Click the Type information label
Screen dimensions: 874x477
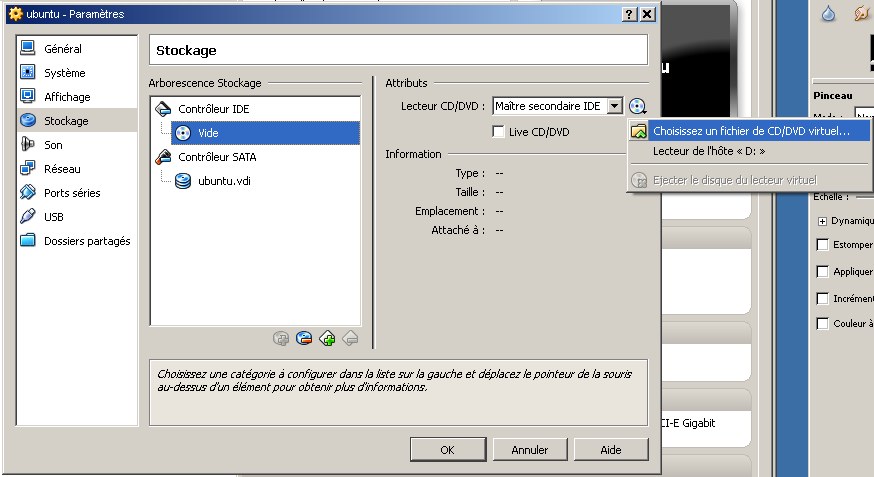click(470, 173)
